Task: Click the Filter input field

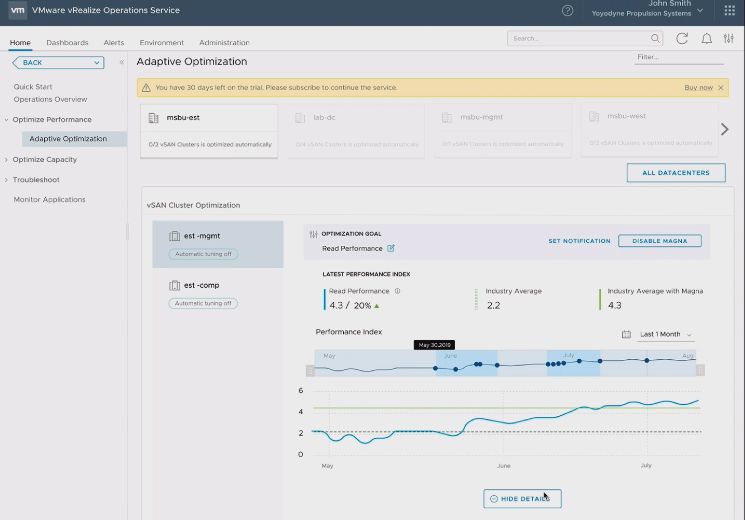Action: [679, 58]
